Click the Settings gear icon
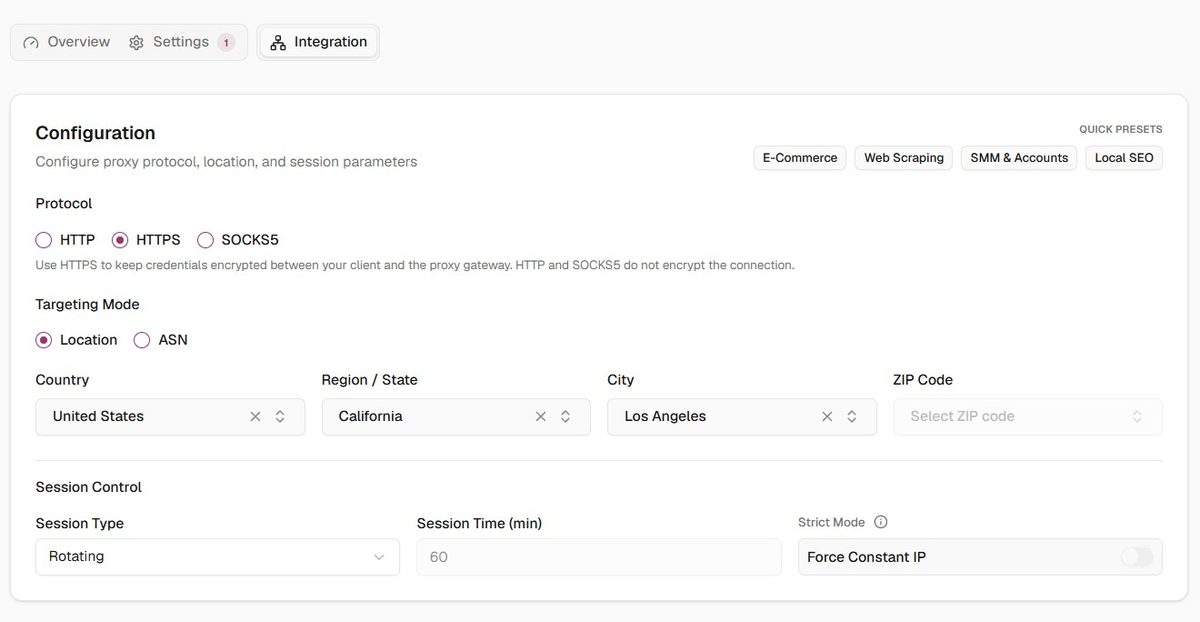The height and width of the screenshot is (622, 1200). coord(136,43)
